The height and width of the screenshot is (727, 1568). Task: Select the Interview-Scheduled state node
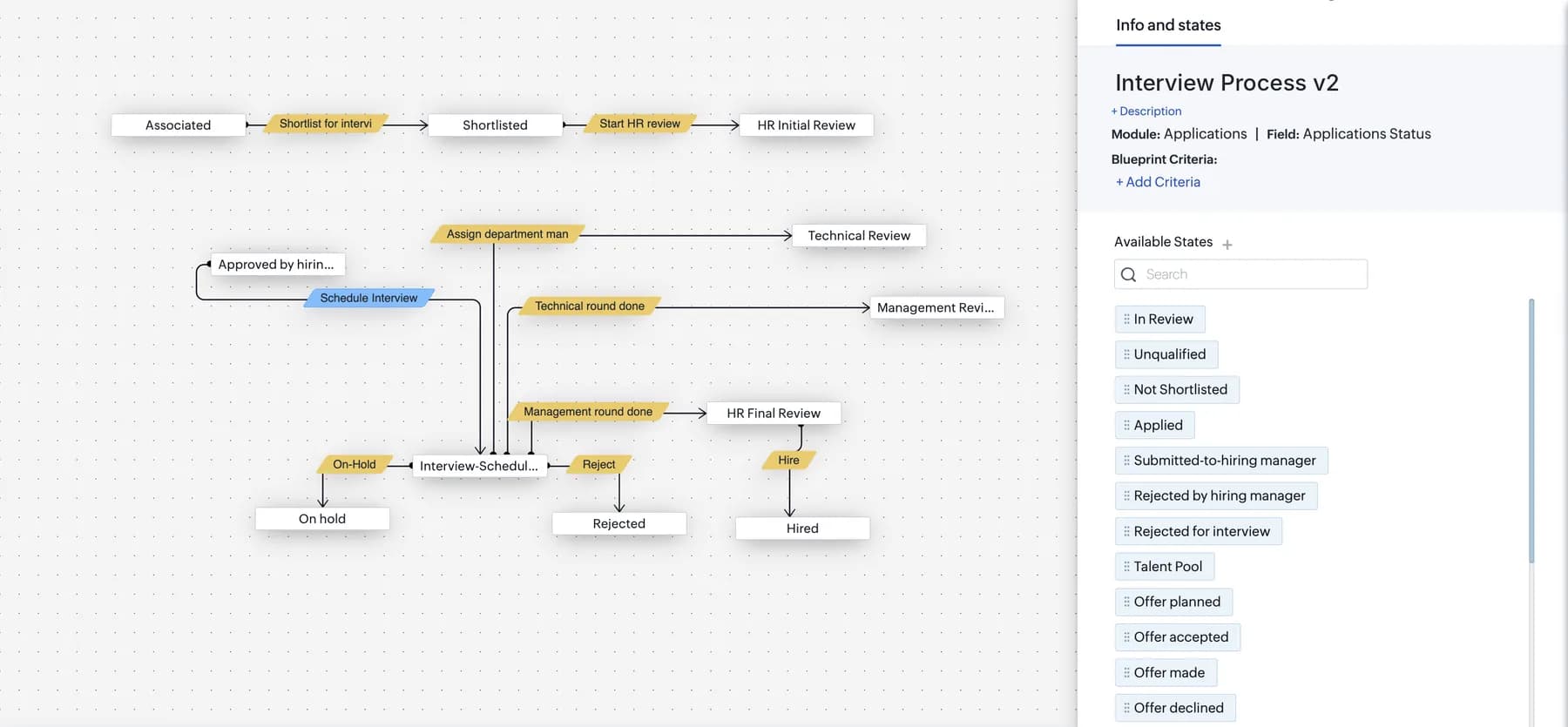tap(479, 466)
